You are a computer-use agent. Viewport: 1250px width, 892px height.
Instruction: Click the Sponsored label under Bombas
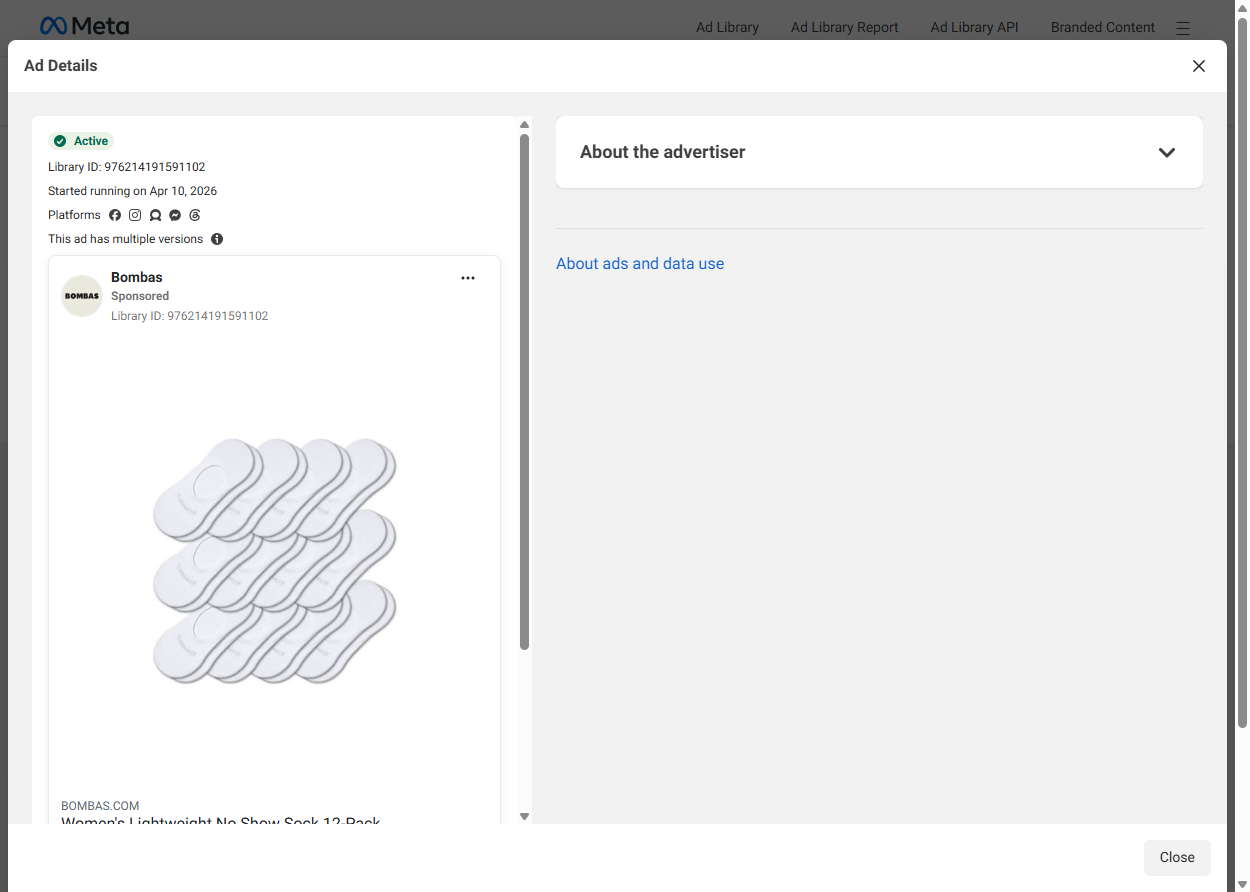coord(140,296)
